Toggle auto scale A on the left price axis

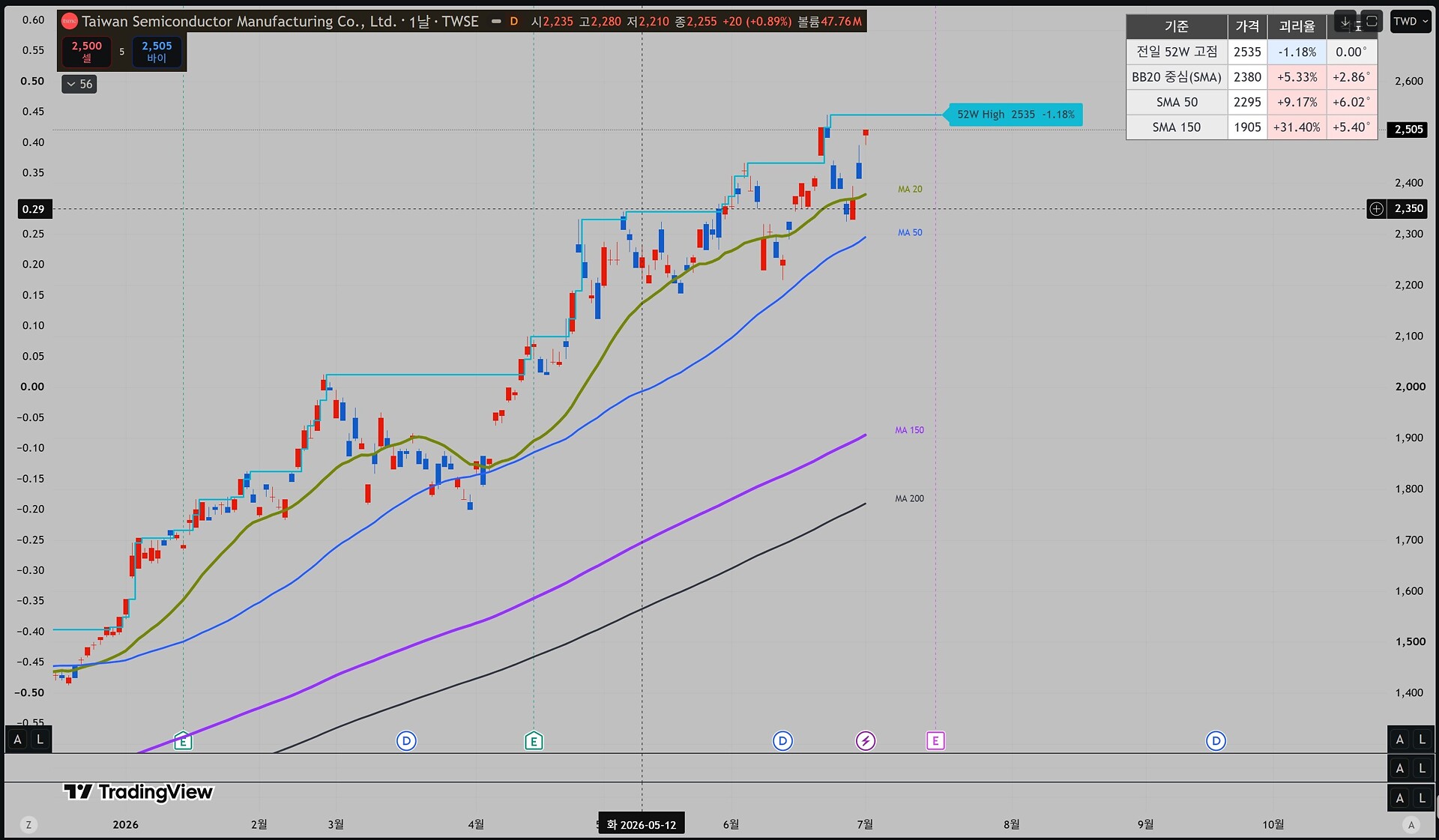click(17, 740)
